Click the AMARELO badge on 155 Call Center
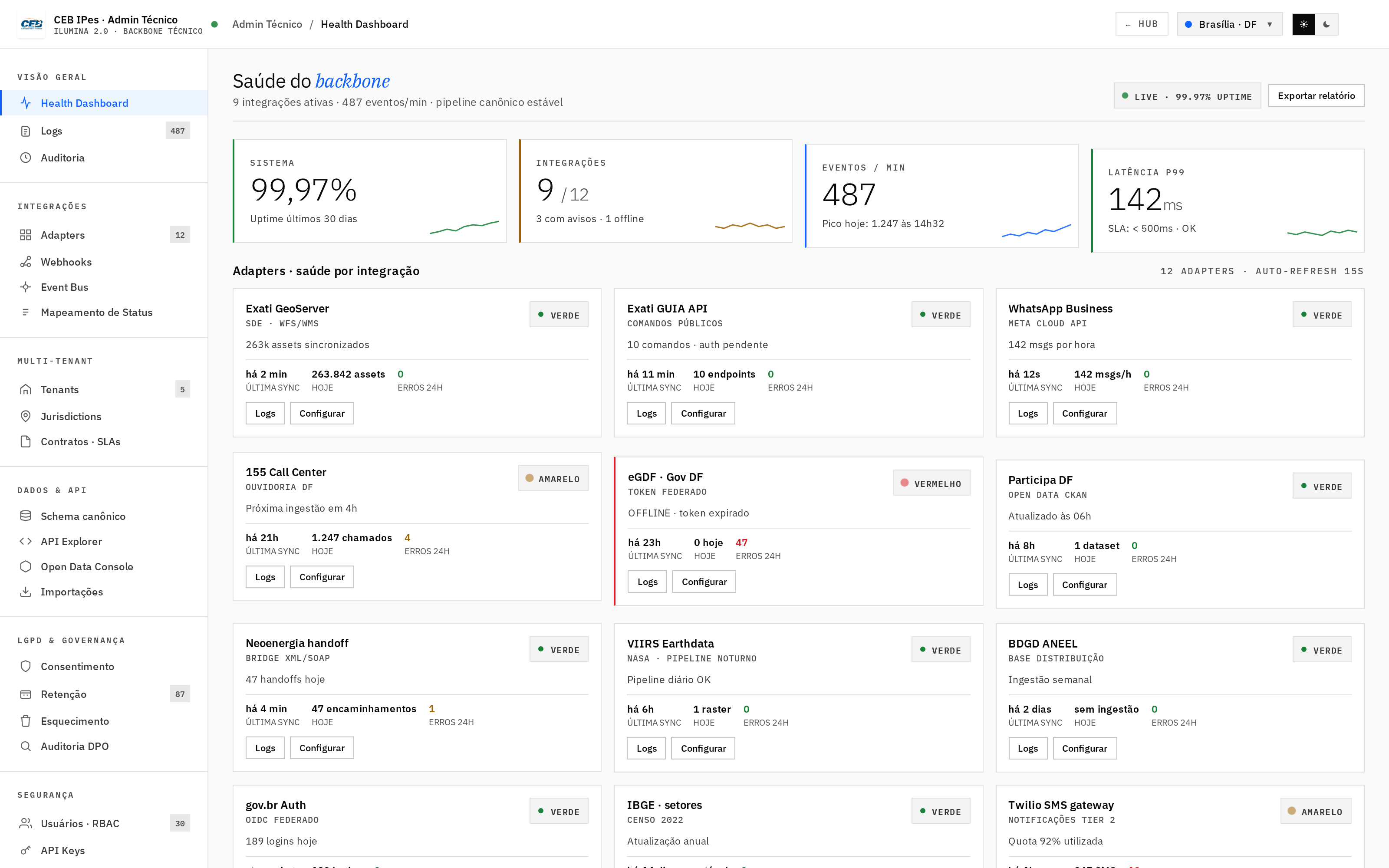Screen dimensions: 1389x868 (x=553, y=478)
